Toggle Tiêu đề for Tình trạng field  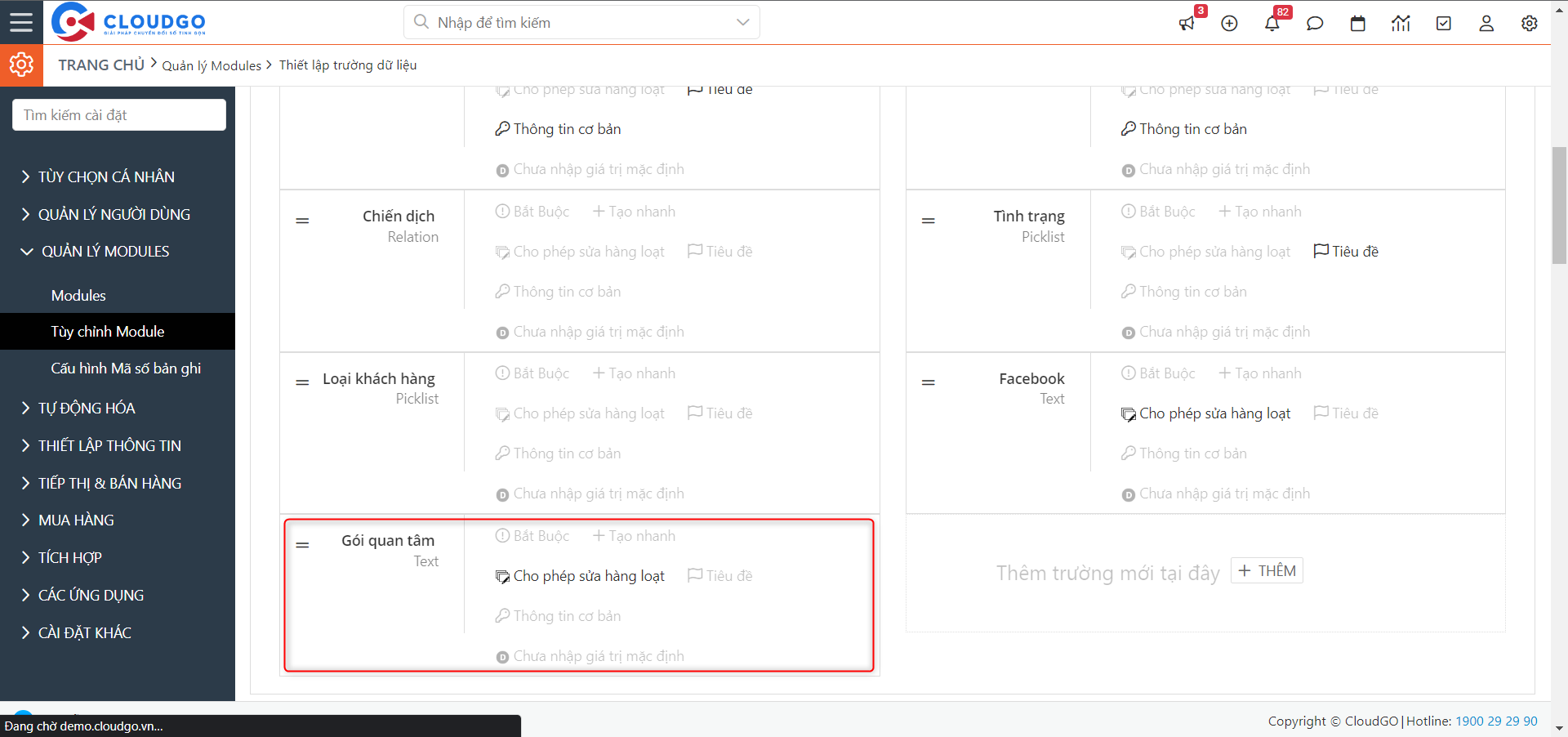(1346, 252)
